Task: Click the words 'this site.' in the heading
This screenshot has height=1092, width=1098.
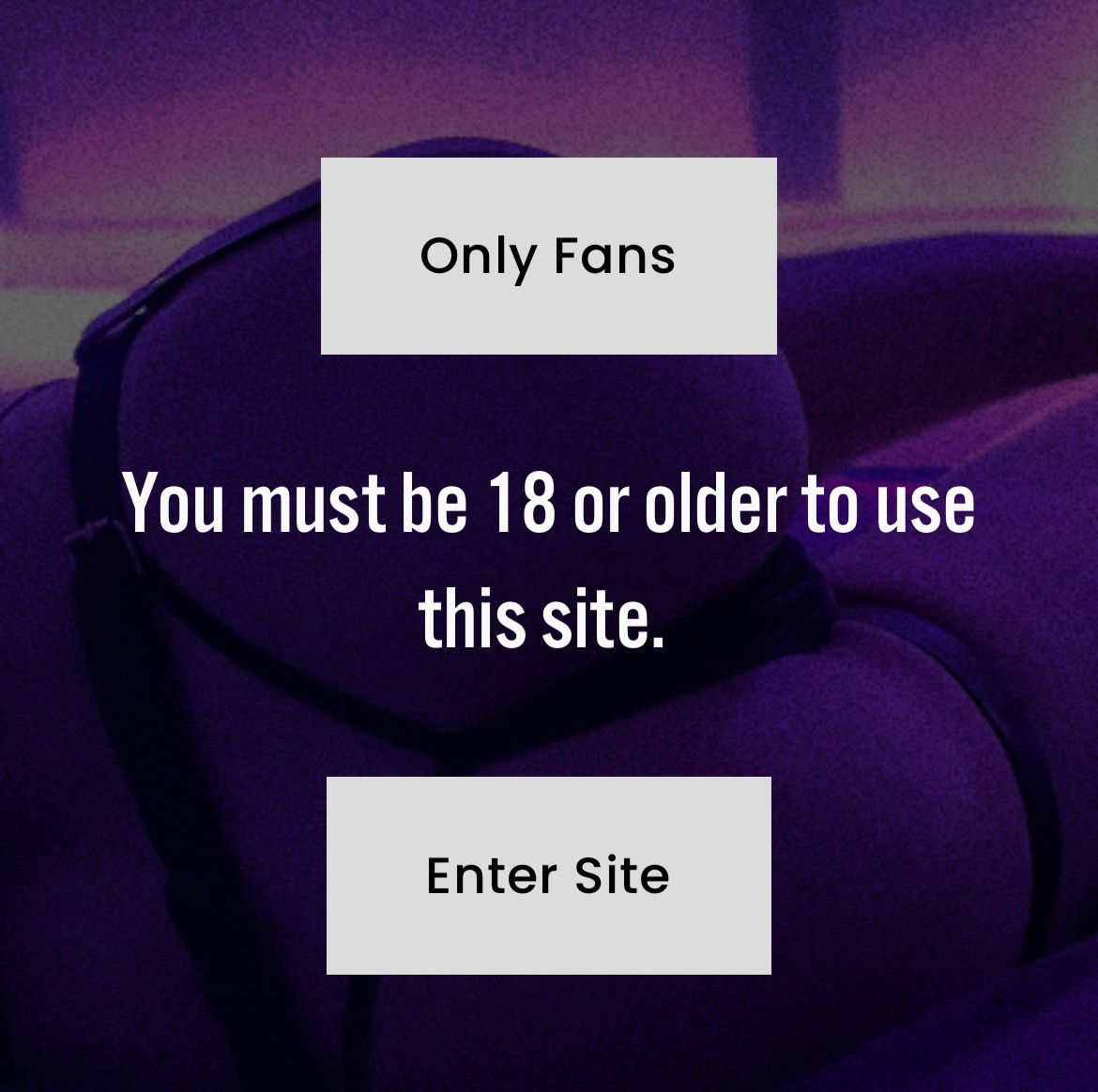Action: (541, 616)
